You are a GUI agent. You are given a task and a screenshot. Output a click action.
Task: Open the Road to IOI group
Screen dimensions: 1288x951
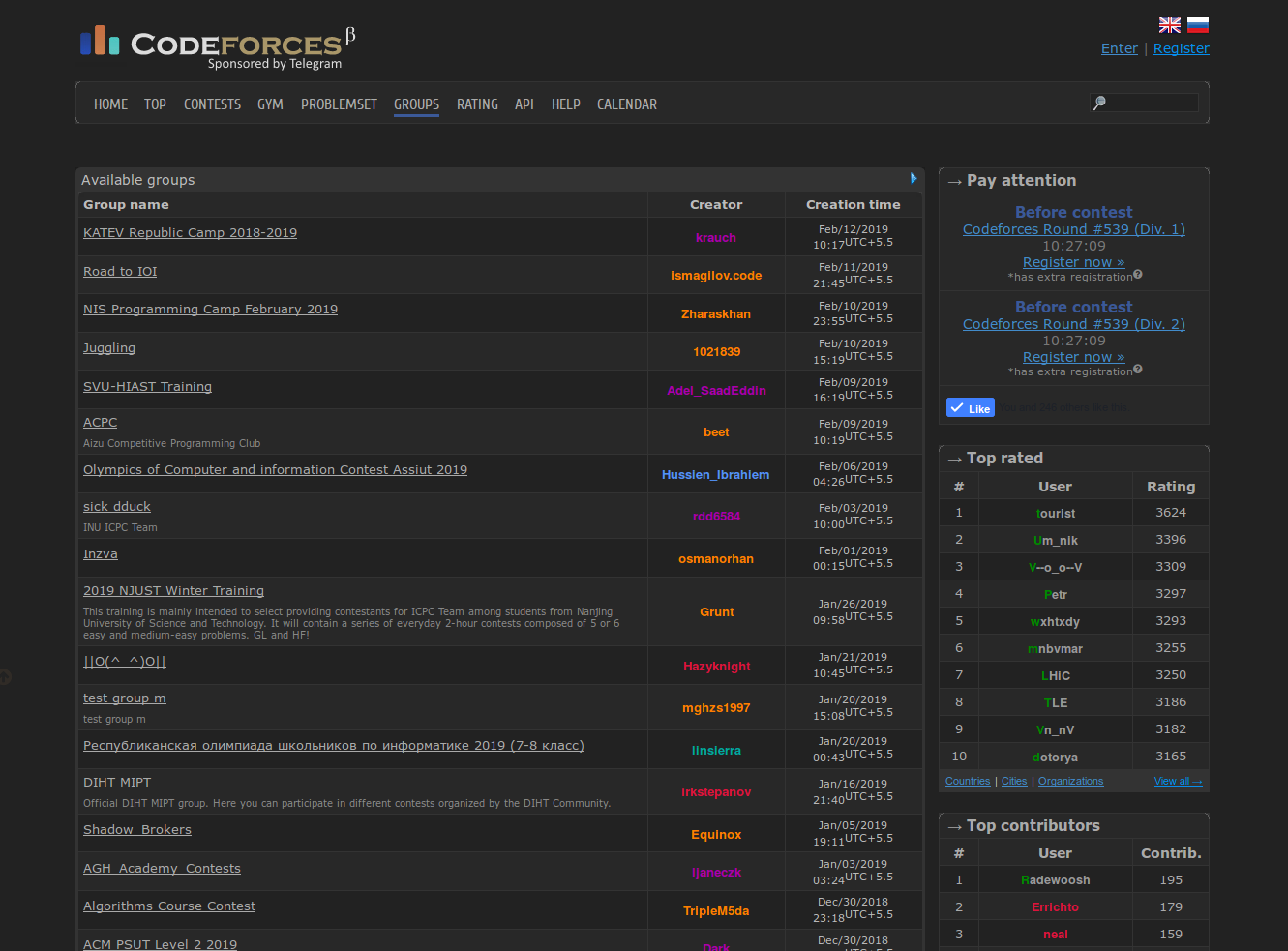pos(120,271)
